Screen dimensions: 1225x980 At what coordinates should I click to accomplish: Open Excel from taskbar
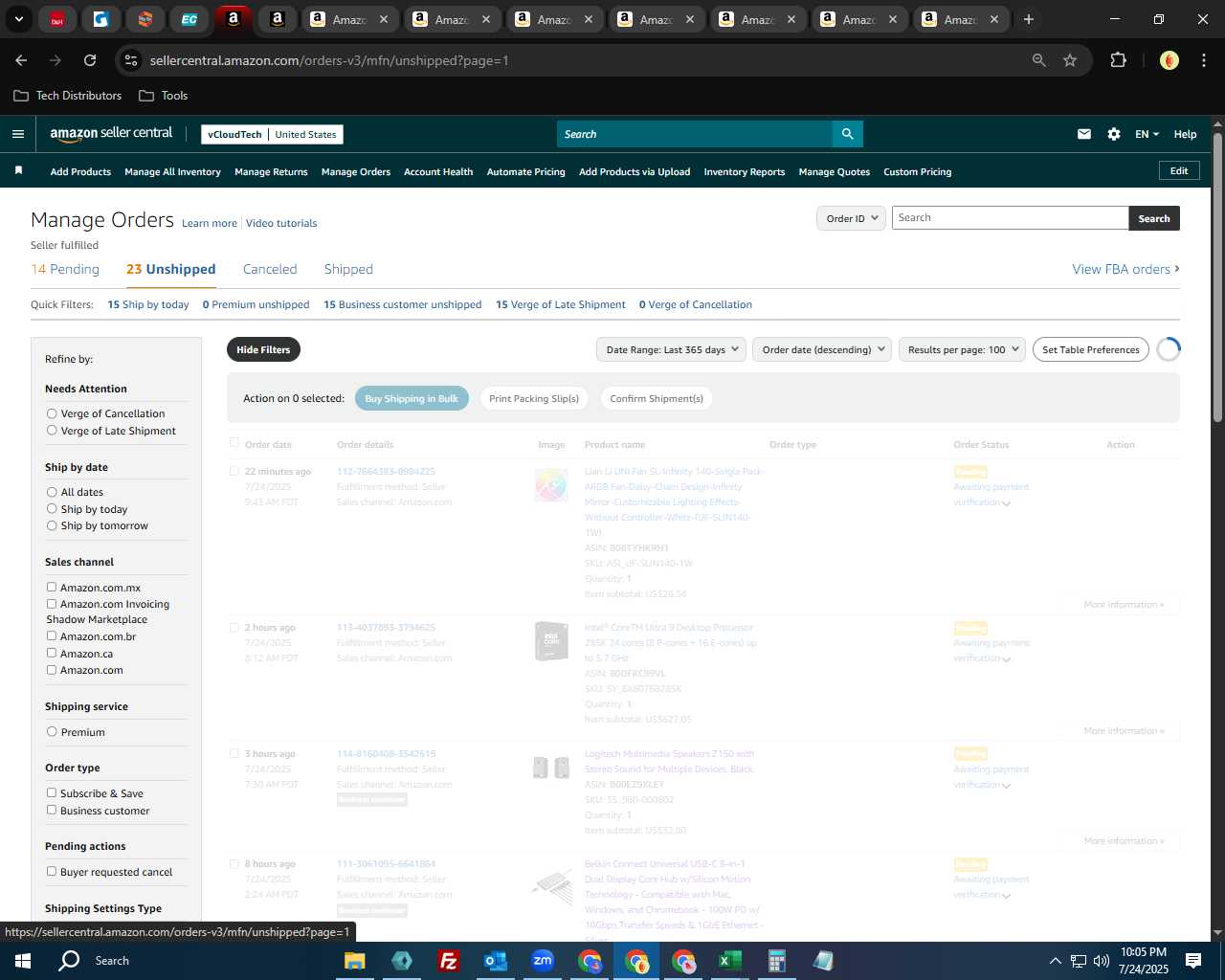[730, 961]
